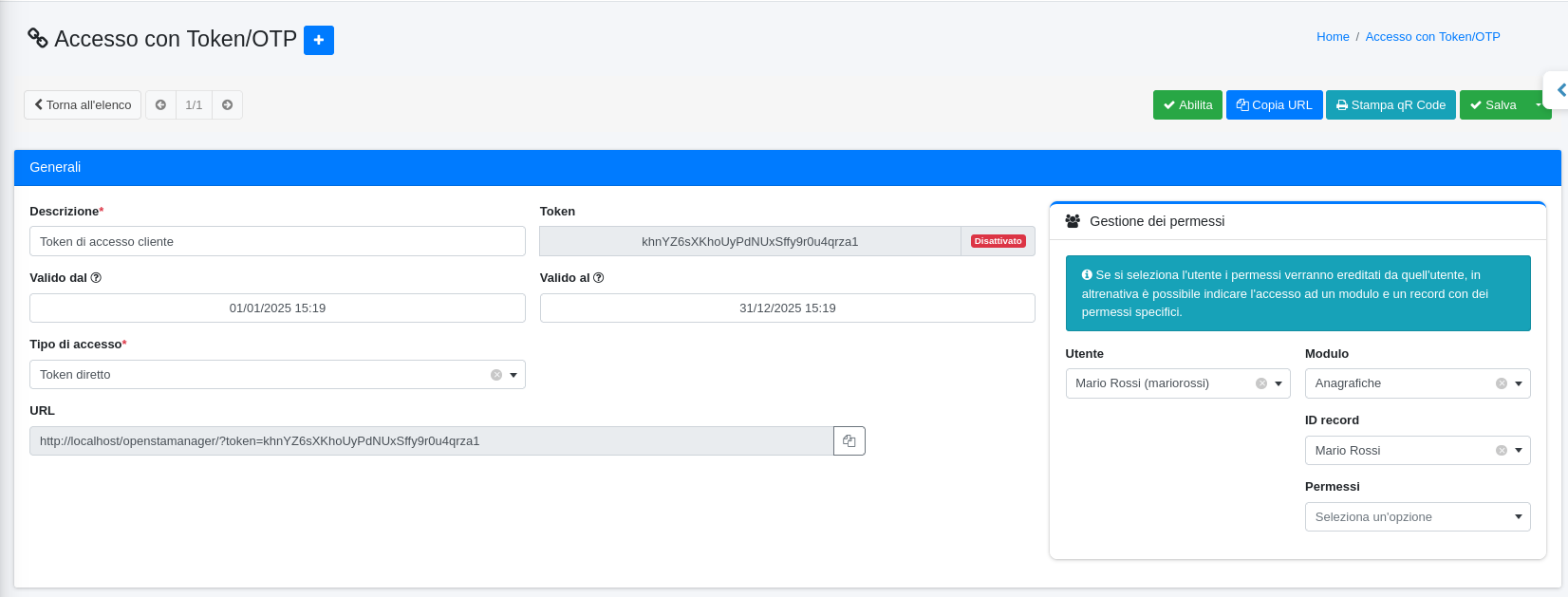Image resolution: width=1568 pixels, height=597 pixels.
Task: Click Stampa qR Code button
Action: pyautogui.click(x=1391, y=105)
